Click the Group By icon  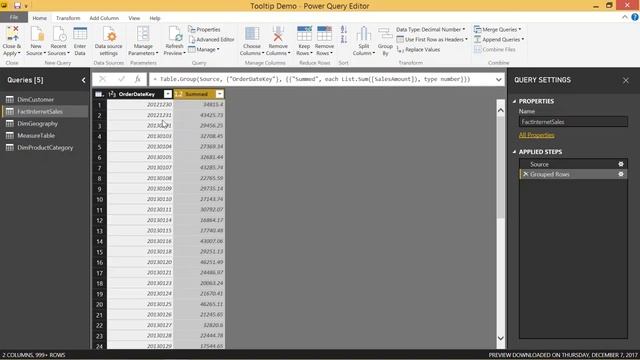tap(385, 34)
